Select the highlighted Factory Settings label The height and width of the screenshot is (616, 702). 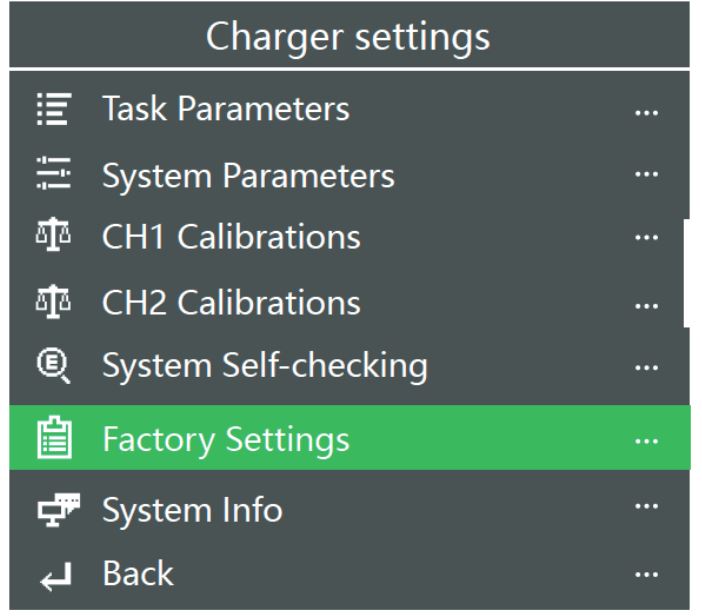(x=226, y=440)
